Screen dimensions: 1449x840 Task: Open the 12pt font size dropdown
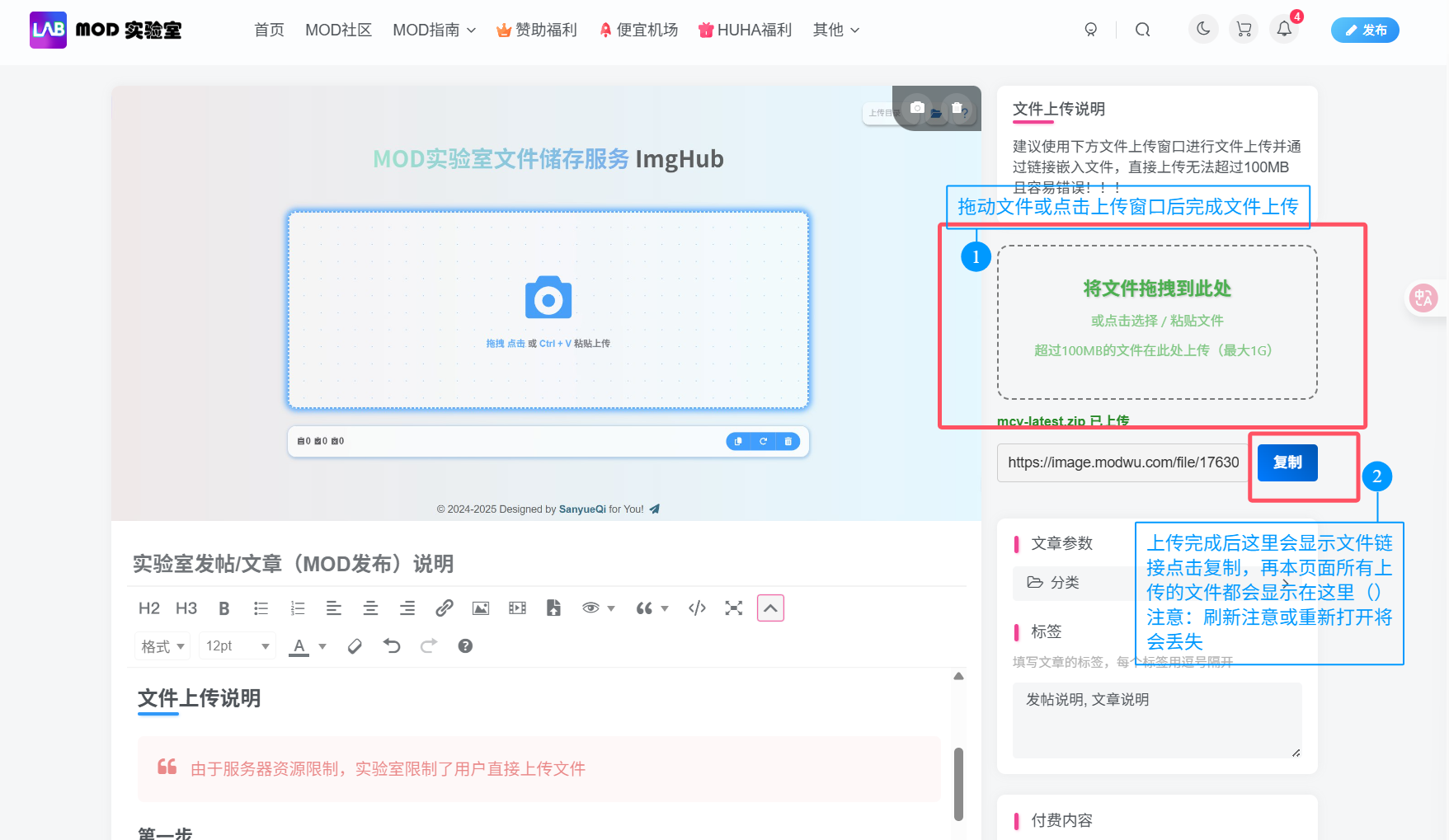click(237, 646)
